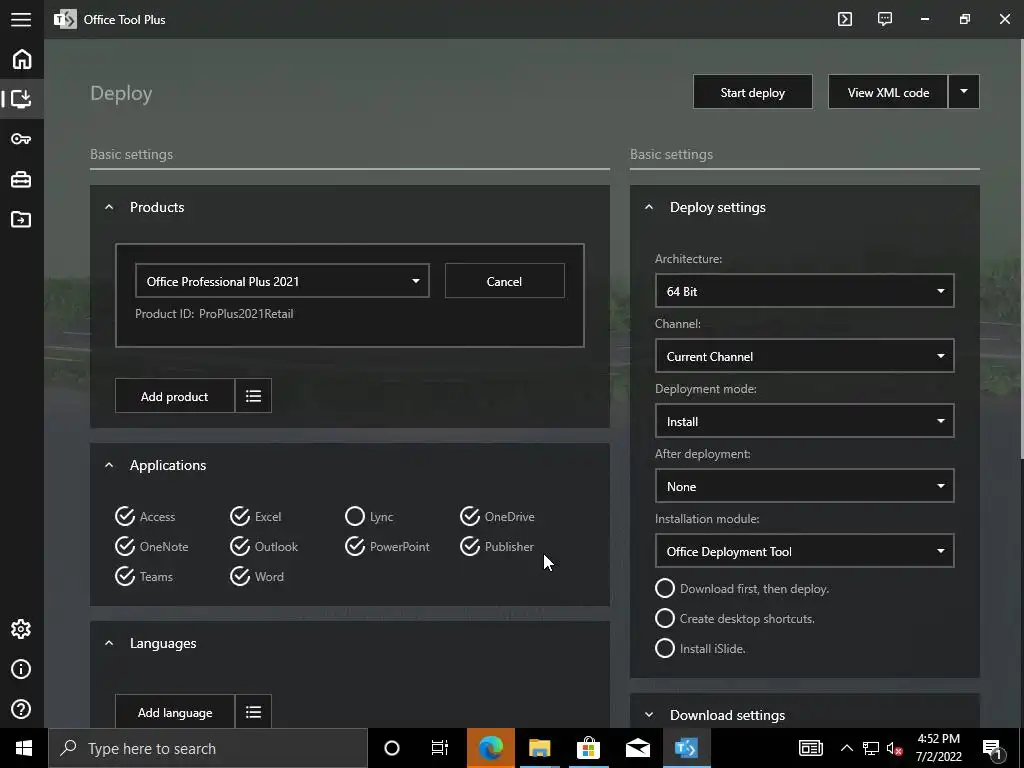Collapse the Deploy settings section
Viewport: 1024px width, 768px height.
point(649,207)
